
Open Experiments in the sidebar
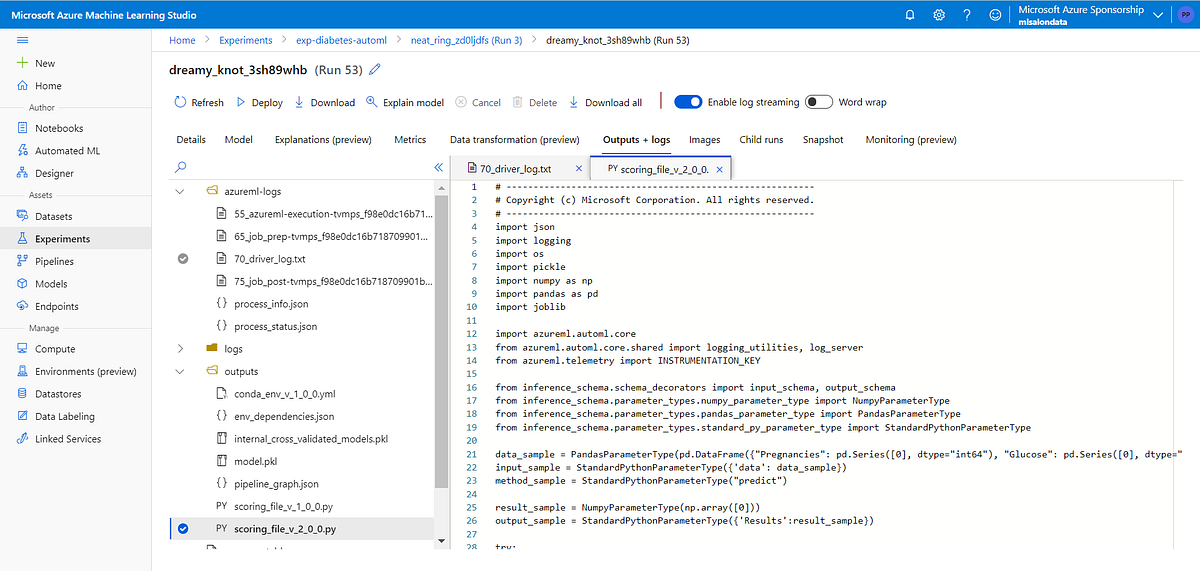tap(62, 239)
